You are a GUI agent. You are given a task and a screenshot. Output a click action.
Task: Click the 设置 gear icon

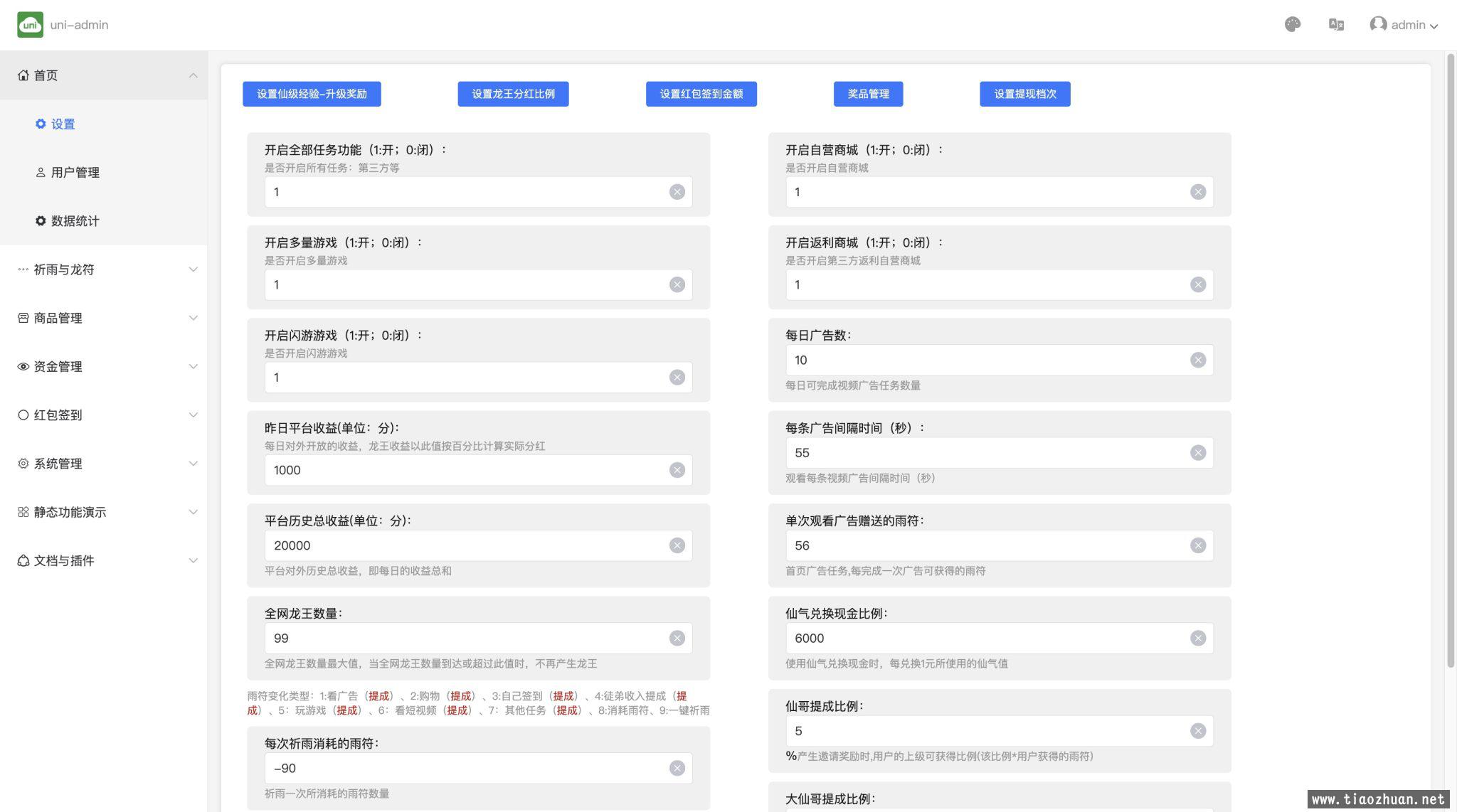(x=41, y=124)
